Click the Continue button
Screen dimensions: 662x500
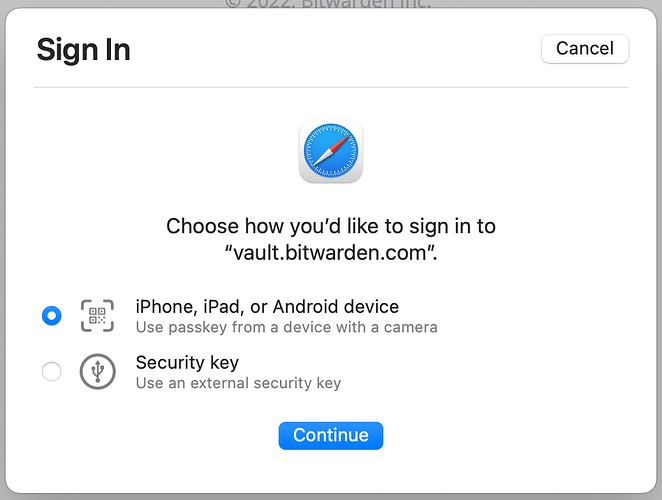pos(331,435)
